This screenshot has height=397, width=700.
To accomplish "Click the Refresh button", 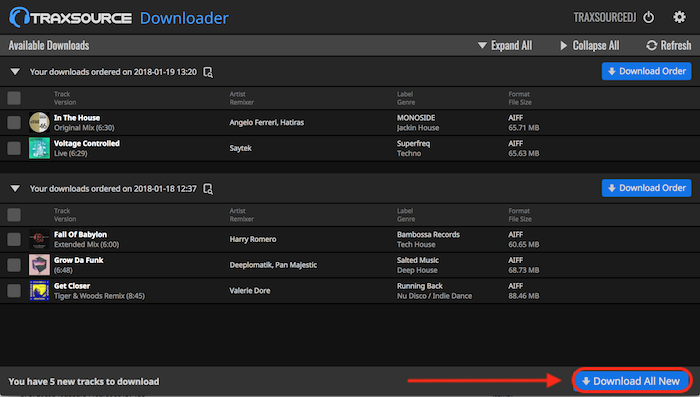I will (668, 46).
